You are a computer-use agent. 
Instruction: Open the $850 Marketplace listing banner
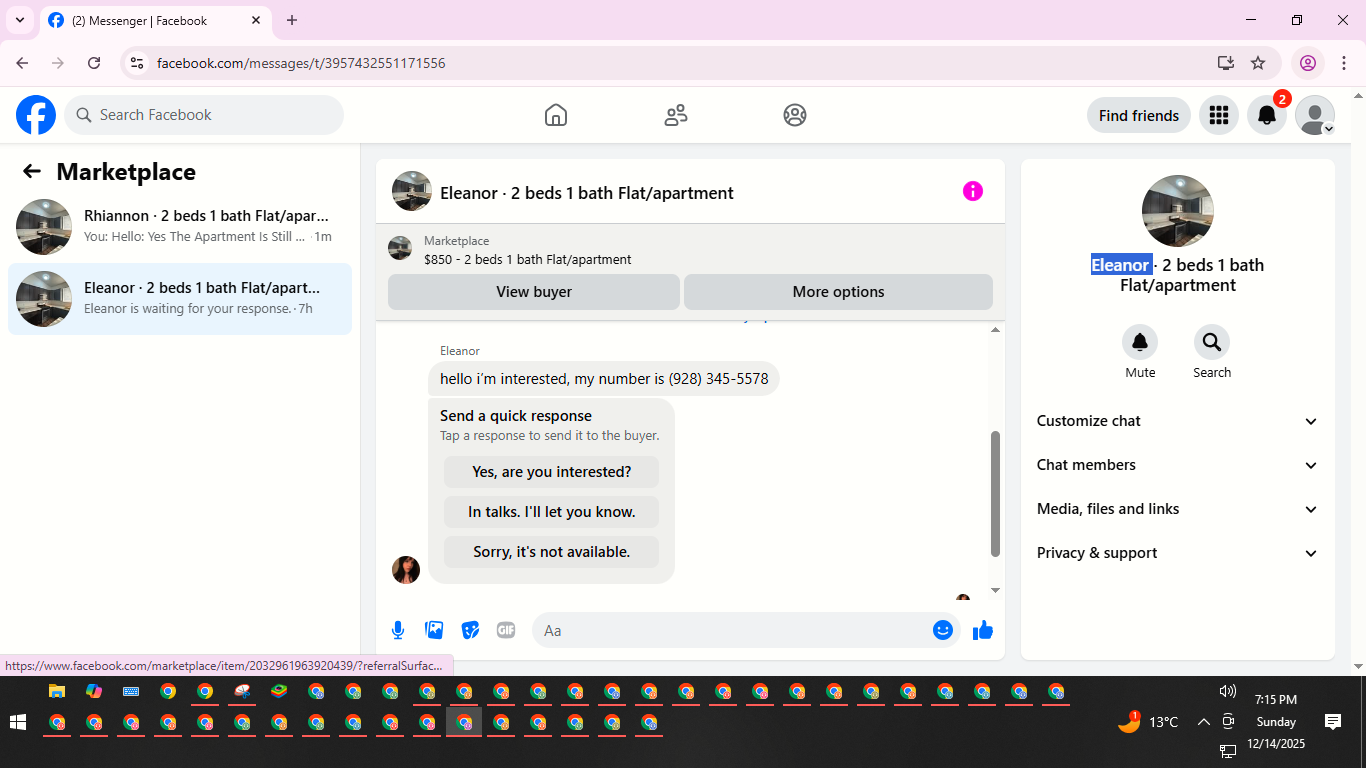point(690,250)
